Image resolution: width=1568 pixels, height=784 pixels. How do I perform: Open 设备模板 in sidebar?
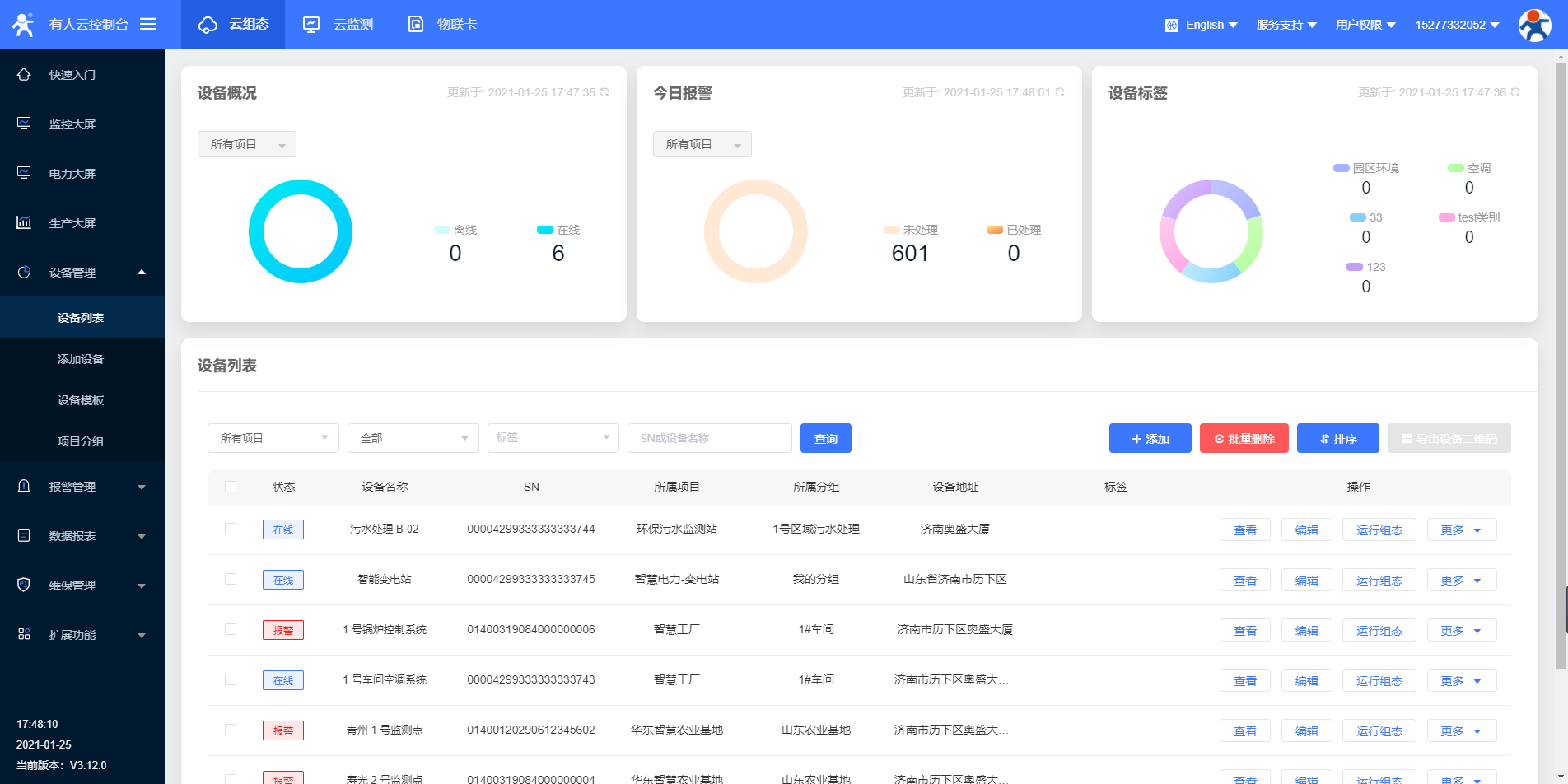(81, 400)
